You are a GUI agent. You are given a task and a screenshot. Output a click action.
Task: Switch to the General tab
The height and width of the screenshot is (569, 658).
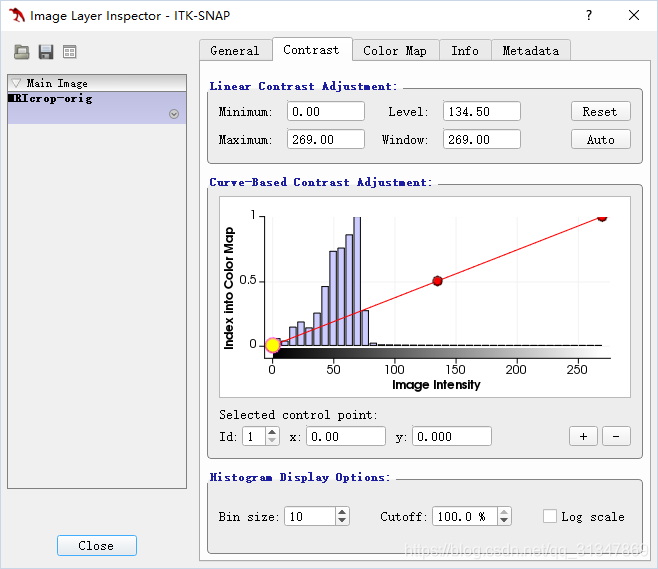pyautogui.click(x=235, y=51)
